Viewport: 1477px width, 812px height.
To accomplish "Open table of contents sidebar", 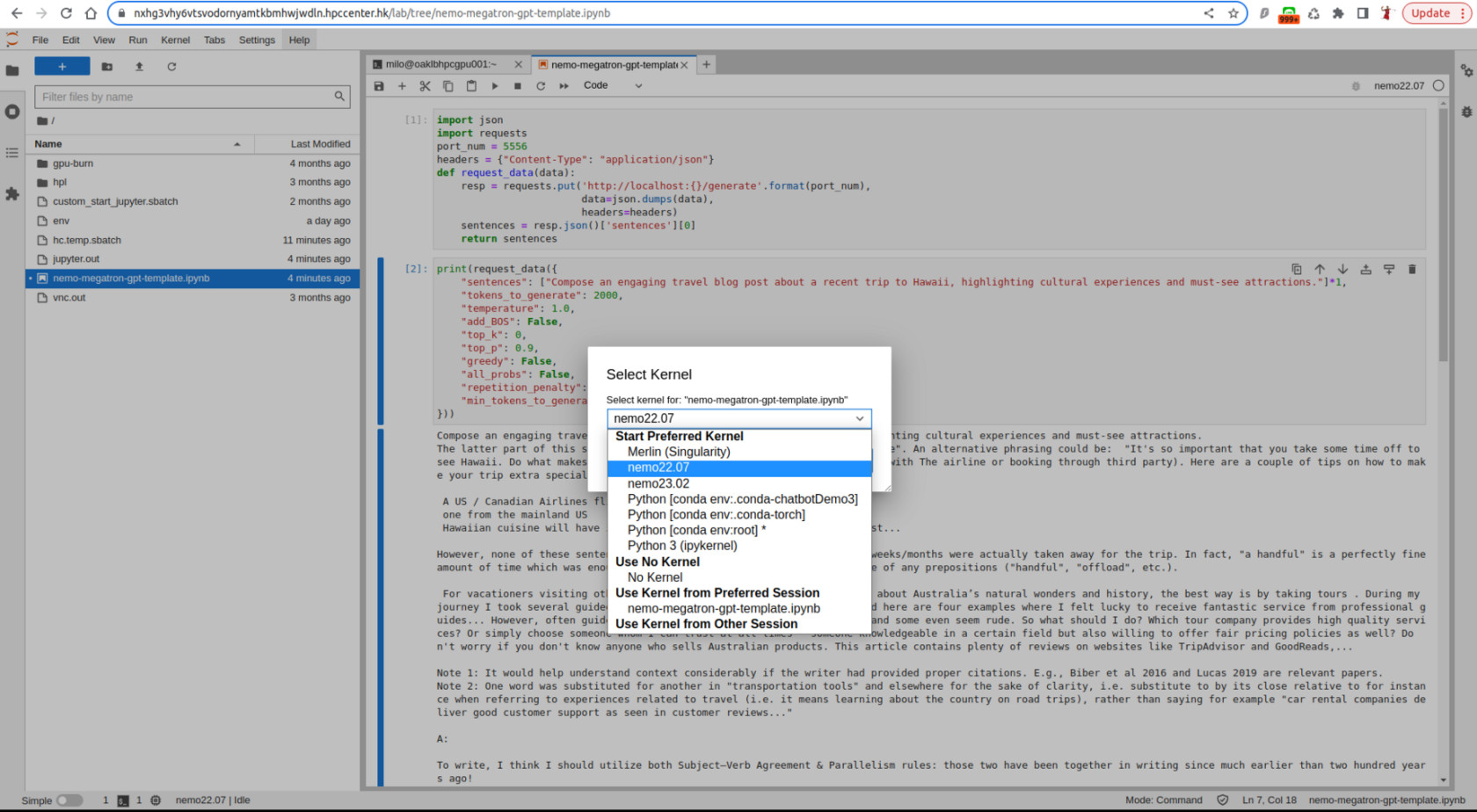I will pyautogui.click(x=12, y=153).
